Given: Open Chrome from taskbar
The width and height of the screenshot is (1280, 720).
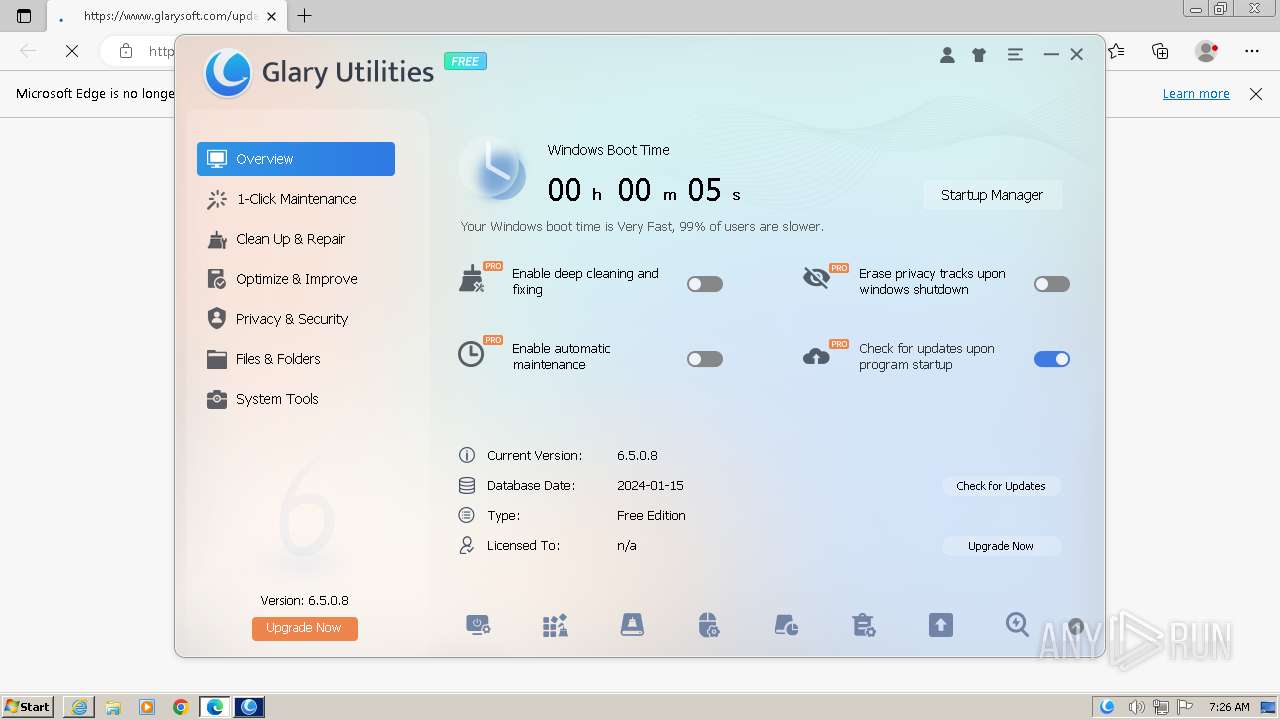Looking at the screenshot, I should 181,707.
